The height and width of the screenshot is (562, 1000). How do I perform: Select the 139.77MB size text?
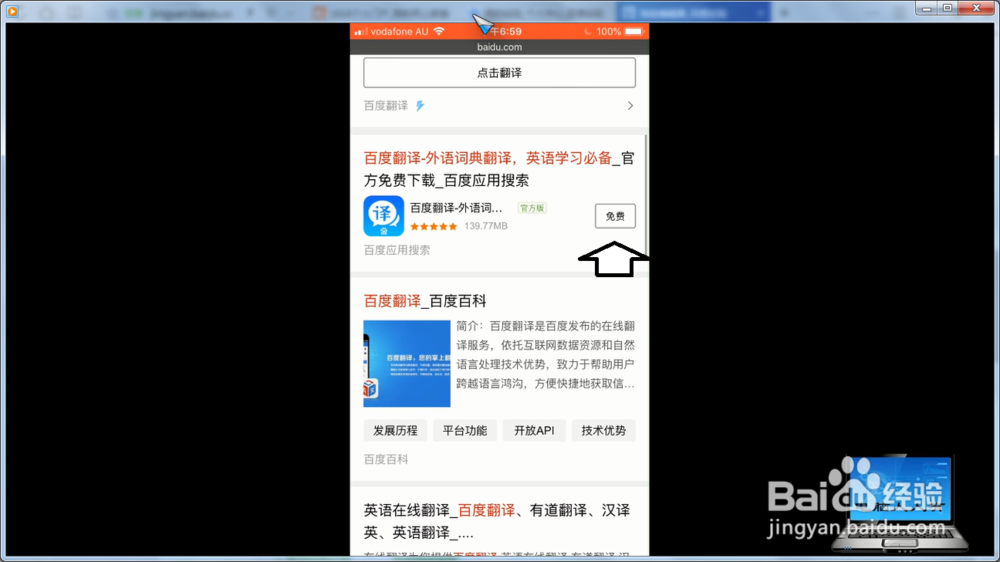pos(486,226)
